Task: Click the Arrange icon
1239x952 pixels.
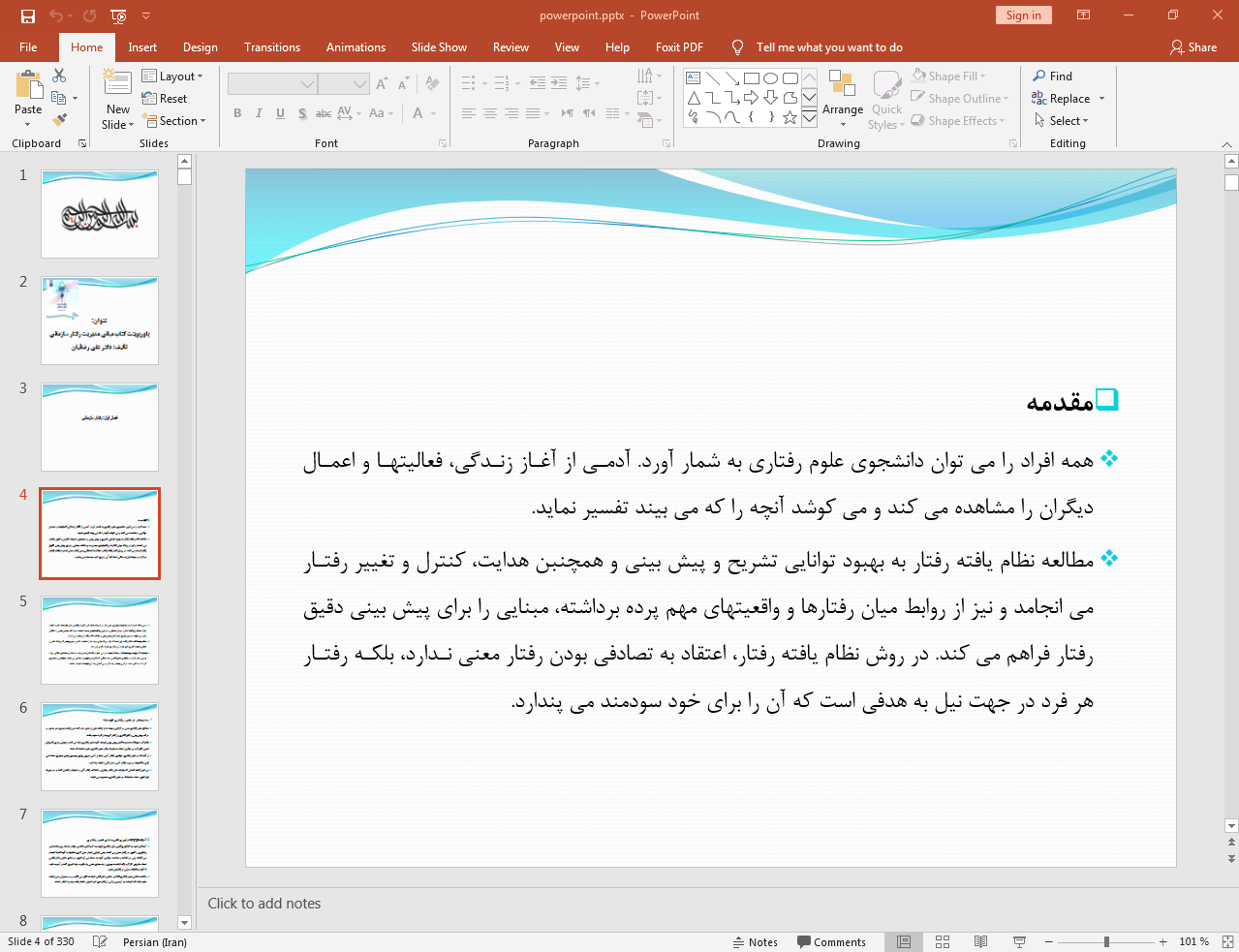Action: point(843,85)
